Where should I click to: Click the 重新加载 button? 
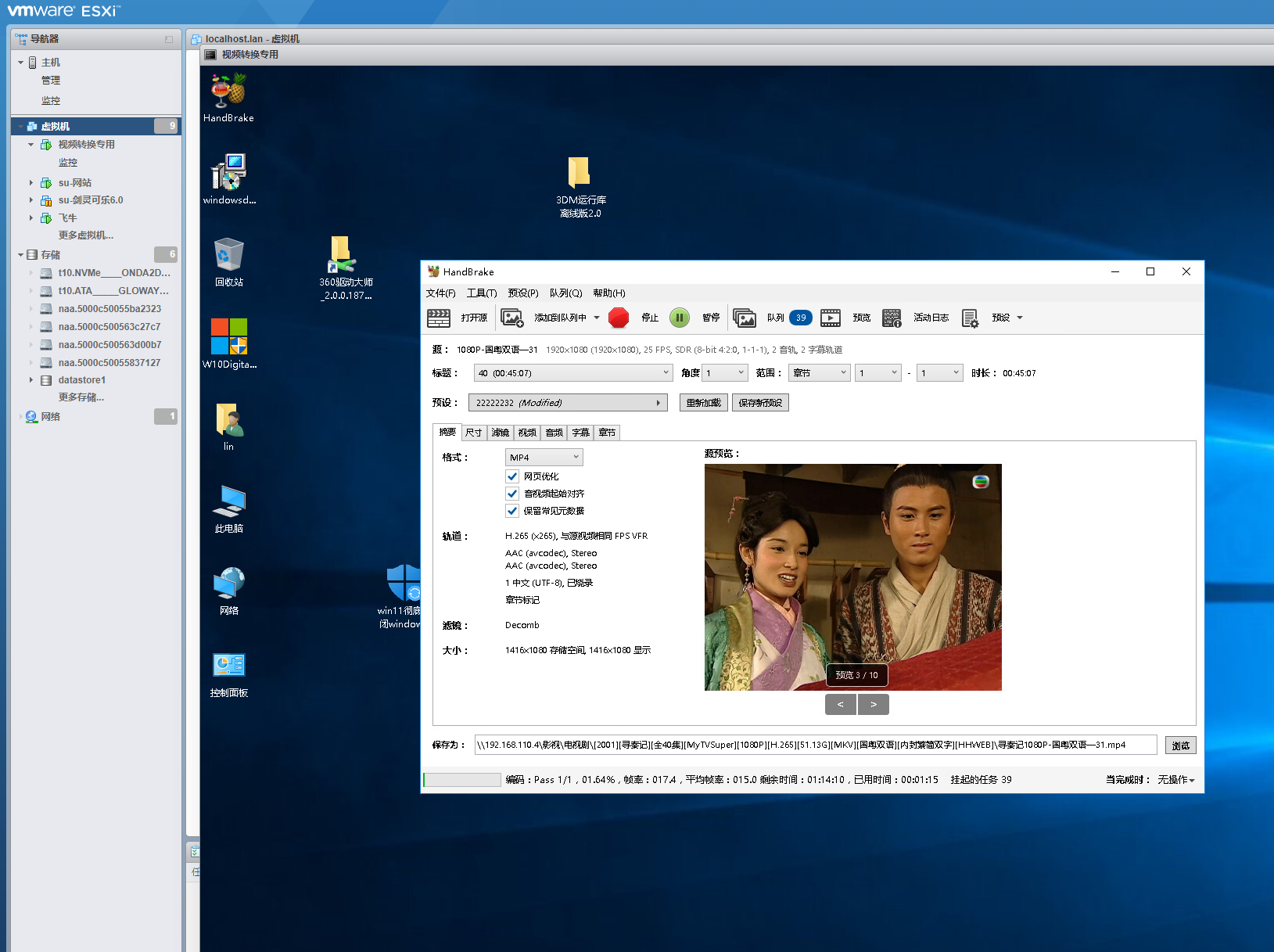point(704,403)
